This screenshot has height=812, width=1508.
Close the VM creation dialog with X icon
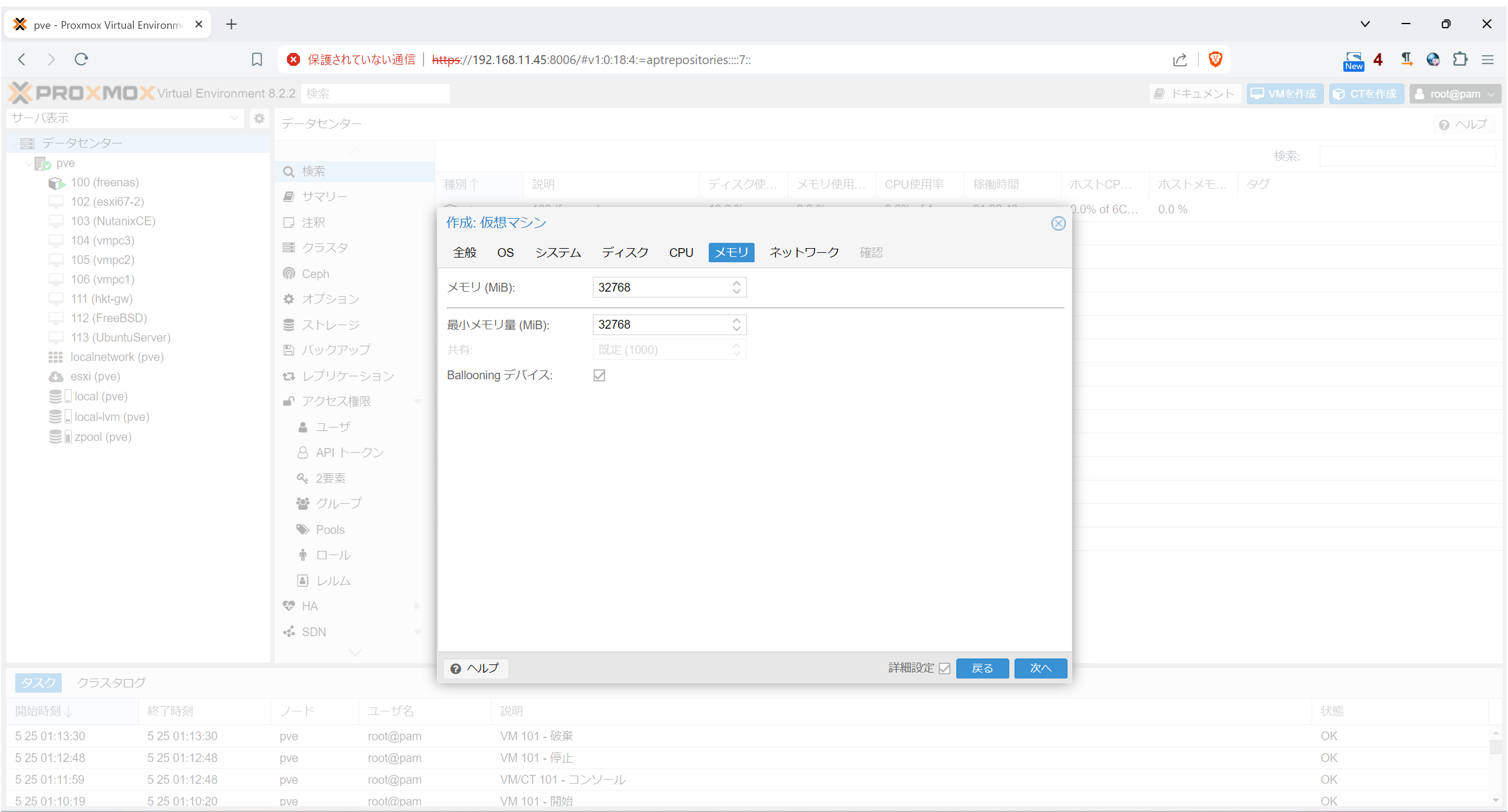[1058, 223]
